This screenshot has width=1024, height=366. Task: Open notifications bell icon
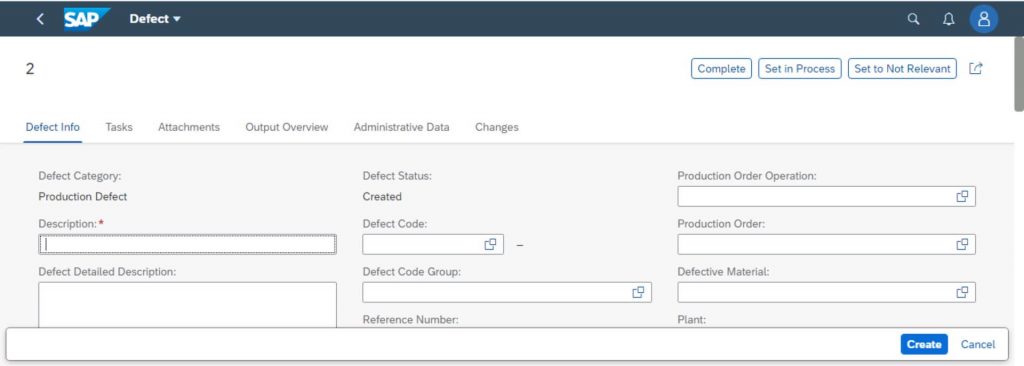[x=948, y=19]
